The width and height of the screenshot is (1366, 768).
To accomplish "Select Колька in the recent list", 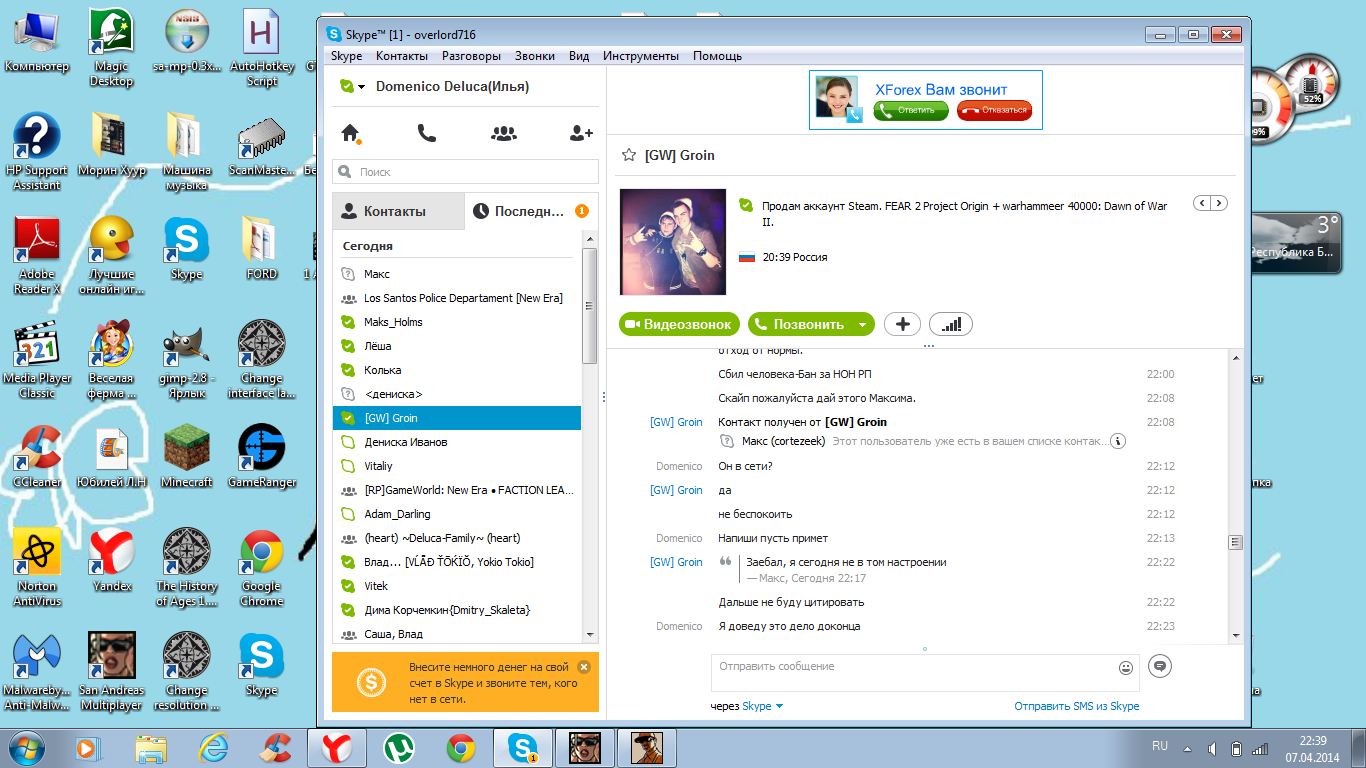I will pos(457,370).
